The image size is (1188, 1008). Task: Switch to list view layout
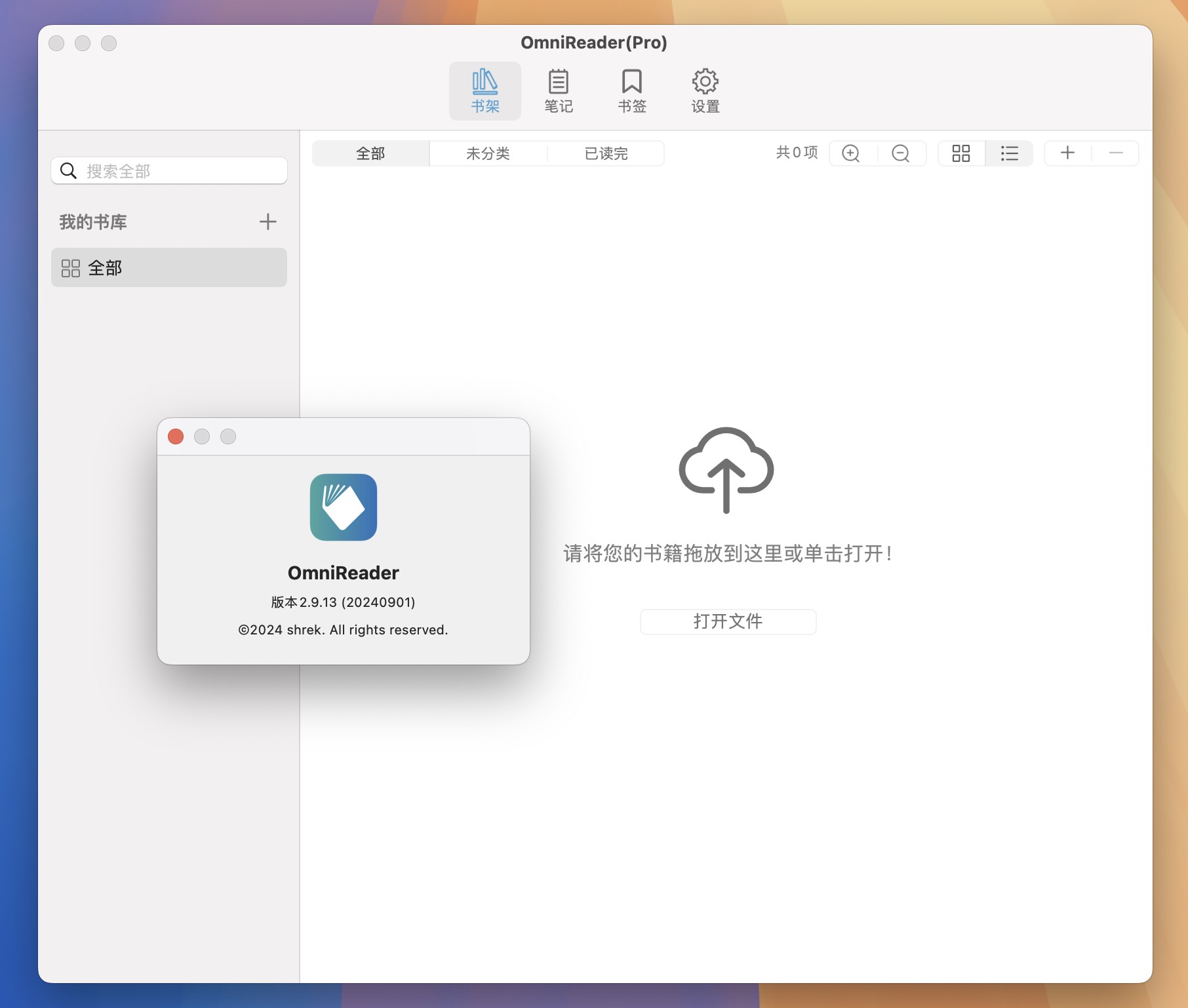(1010, 153)
